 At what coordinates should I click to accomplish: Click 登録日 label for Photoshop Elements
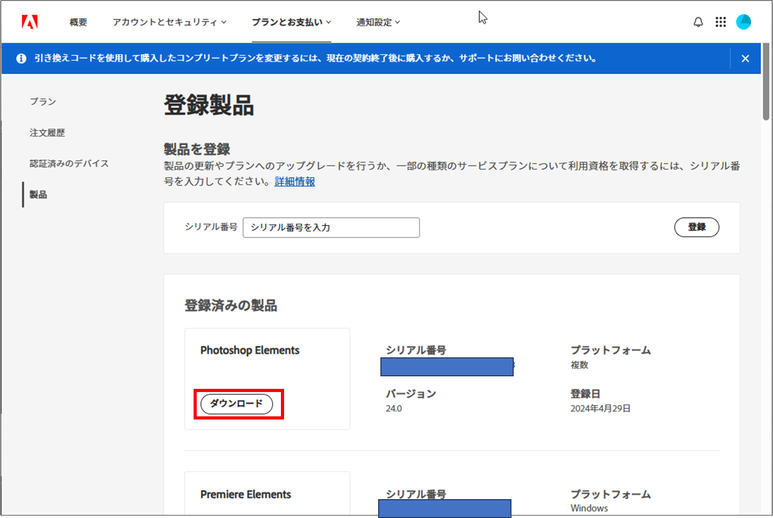click(x=585, y=394)
